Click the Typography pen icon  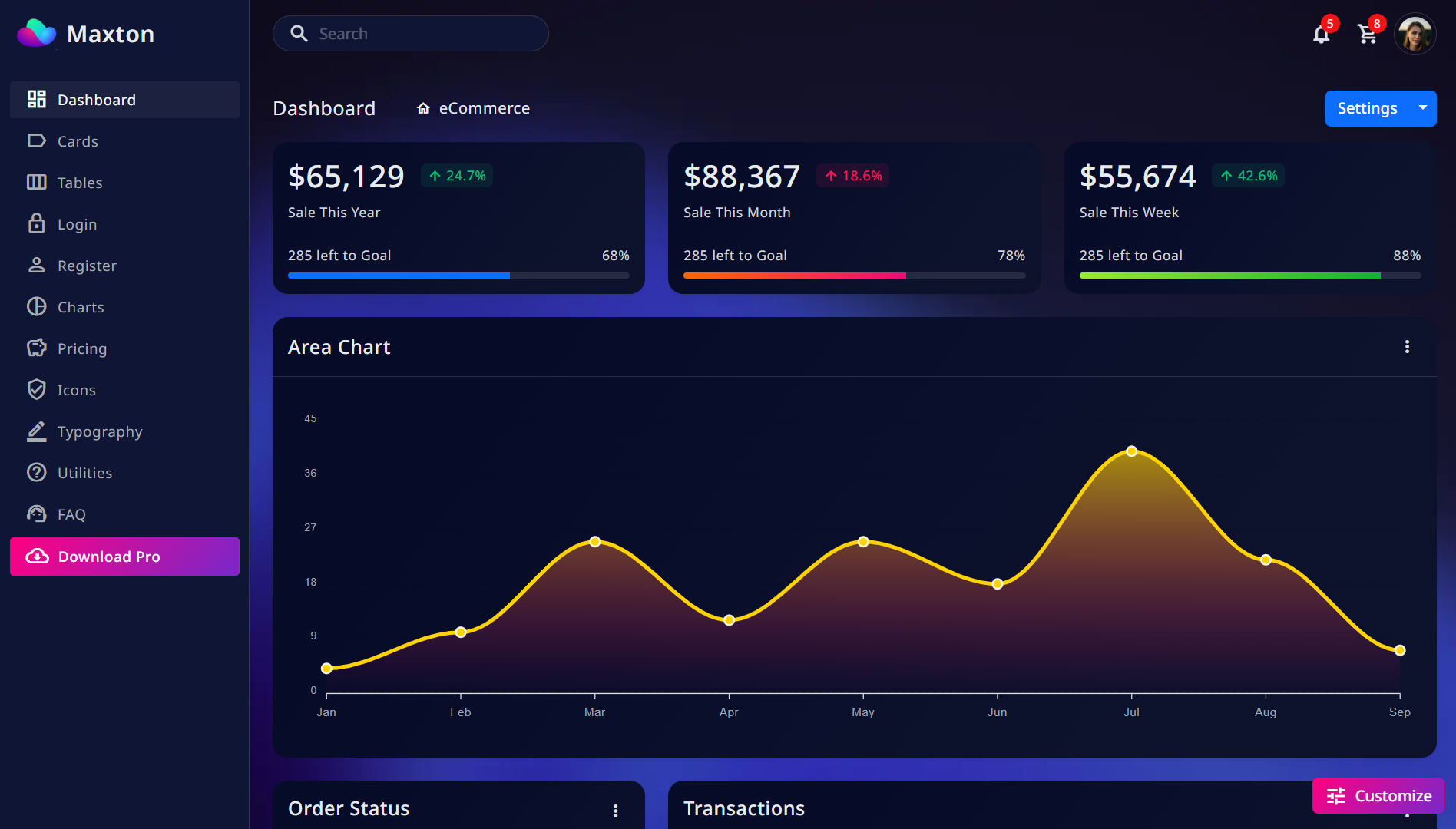click(x=36, y=431)
